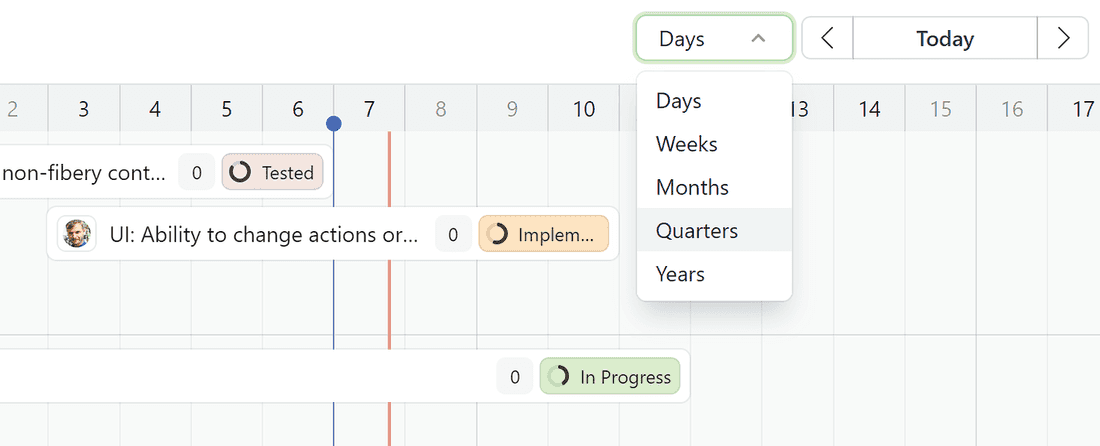
Task: Switch timeline scale to Months
Action: pos(692,187)
